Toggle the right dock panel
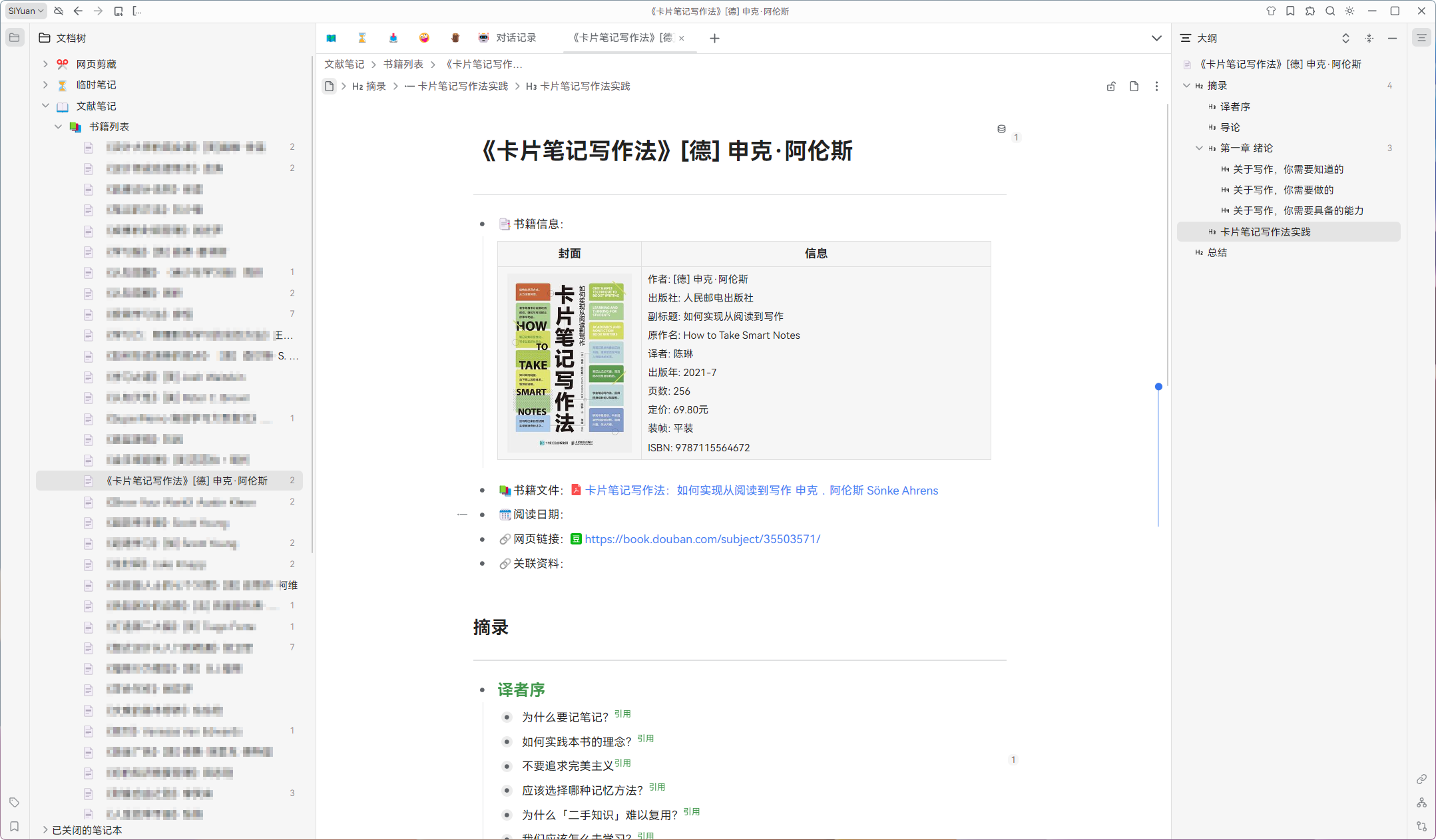Image resolution: width=1436 pixels, height=840 pixels. point(1422,37)
